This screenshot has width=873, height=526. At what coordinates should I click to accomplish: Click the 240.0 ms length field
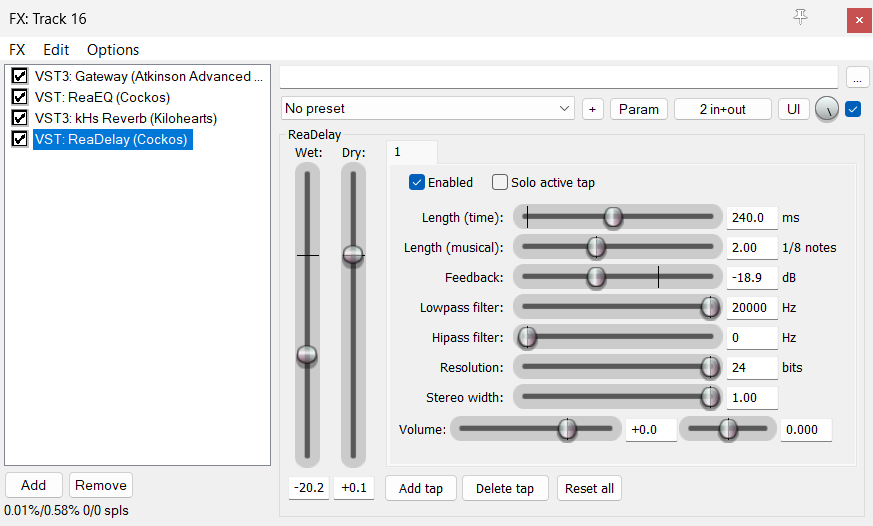point(752,218)
